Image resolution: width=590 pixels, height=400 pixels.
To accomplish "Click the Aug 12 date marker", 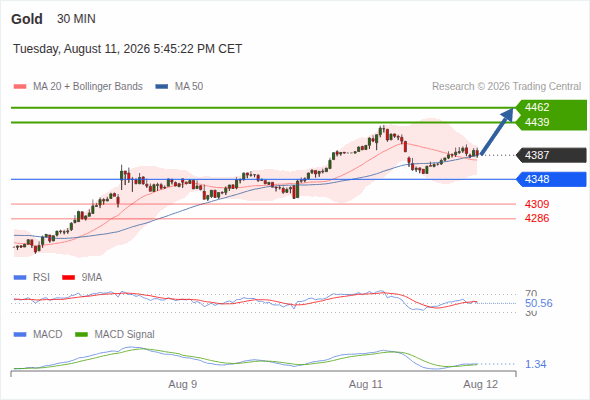I will 481,385.
